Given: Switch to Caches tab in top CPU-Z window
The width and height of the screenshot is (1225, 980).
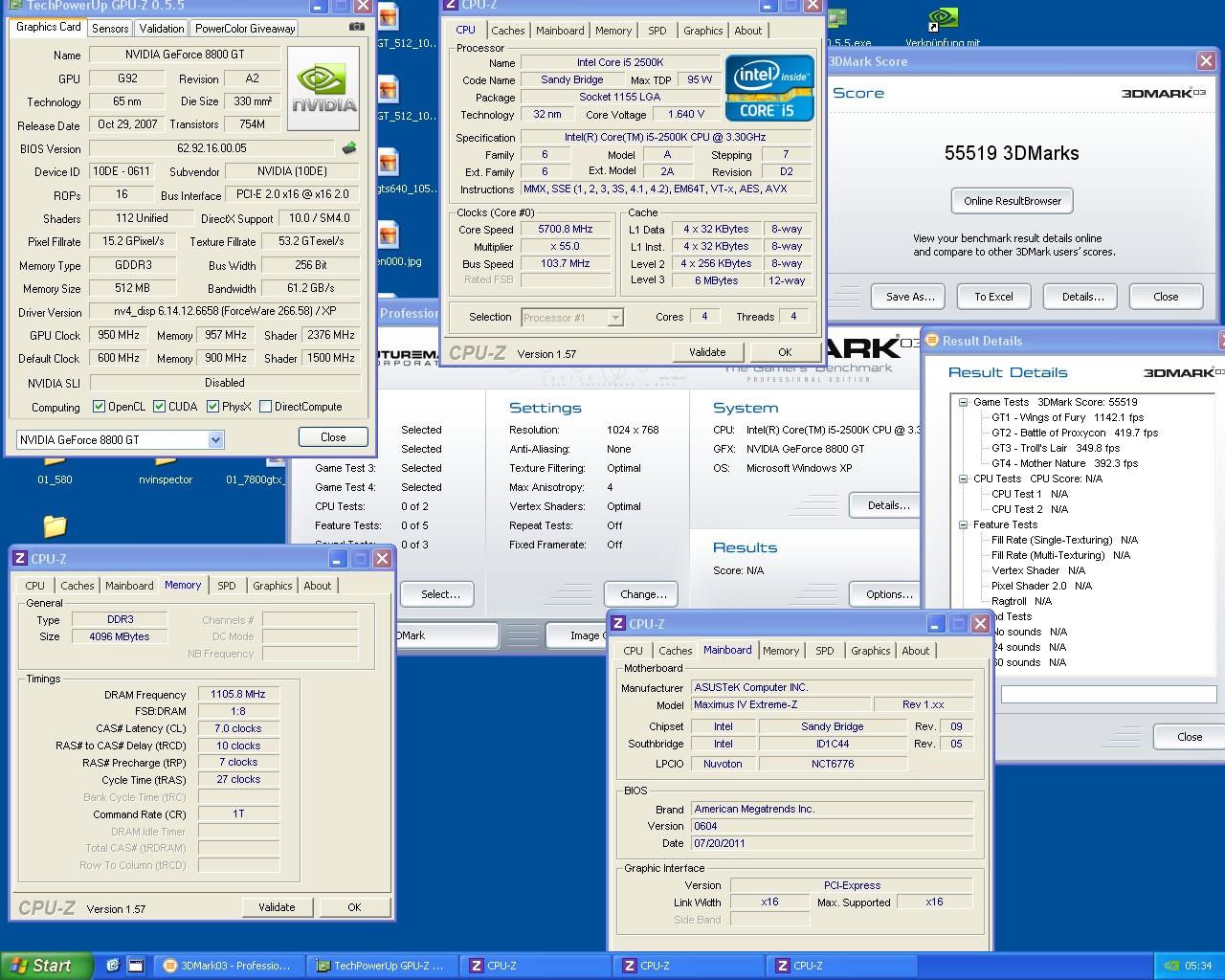Looking at the screenshot, I should [508, 31].
